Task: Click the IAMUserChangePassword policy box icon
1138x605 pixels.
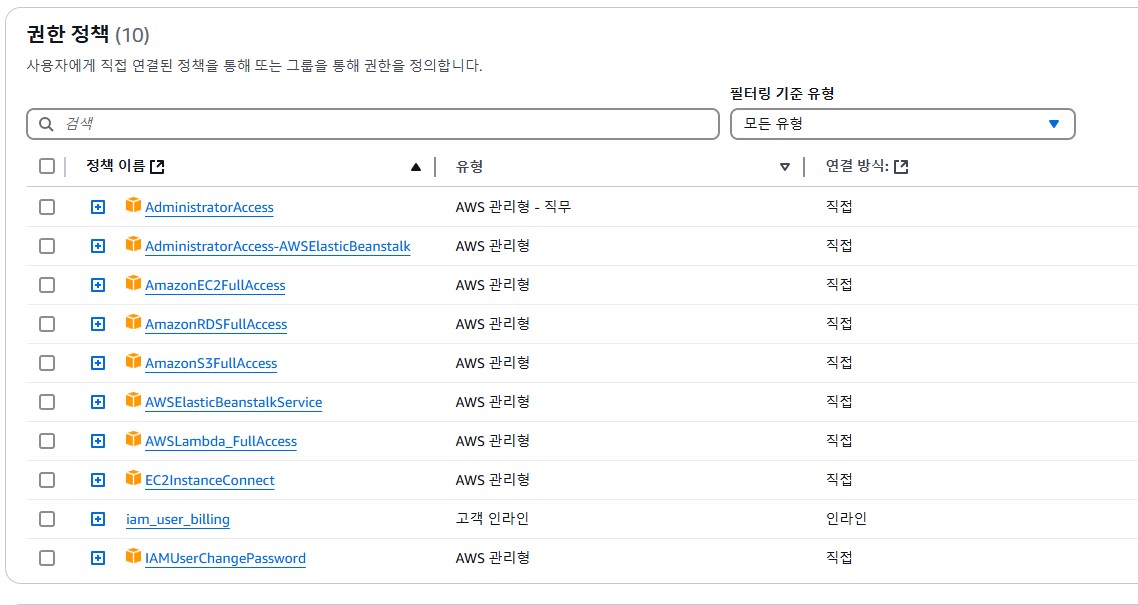Action: [x=133, y=557]
